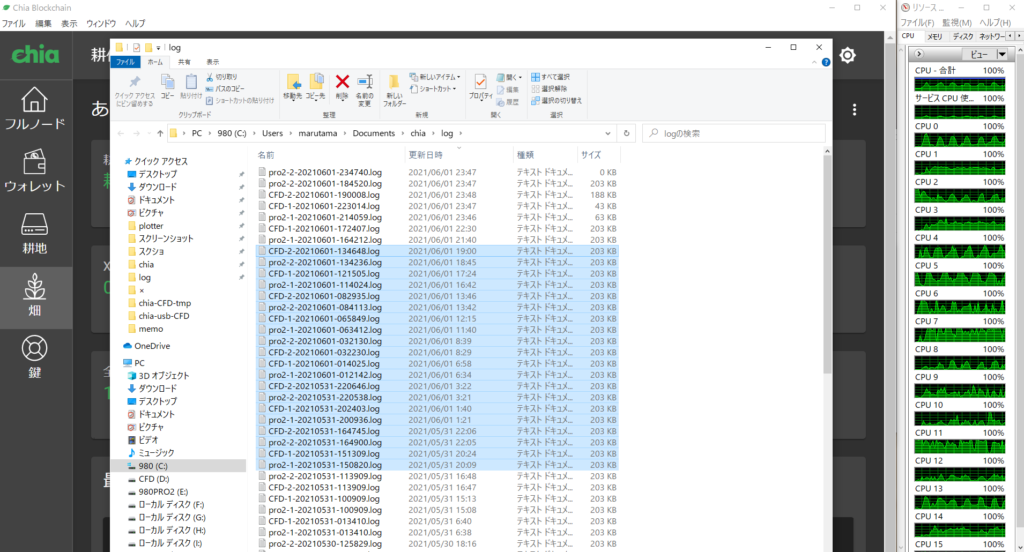The width and height of the screenshot is (1024, 552).
Task: Open 移動先 (Move to) dropdown
Action: pos(293,87)
